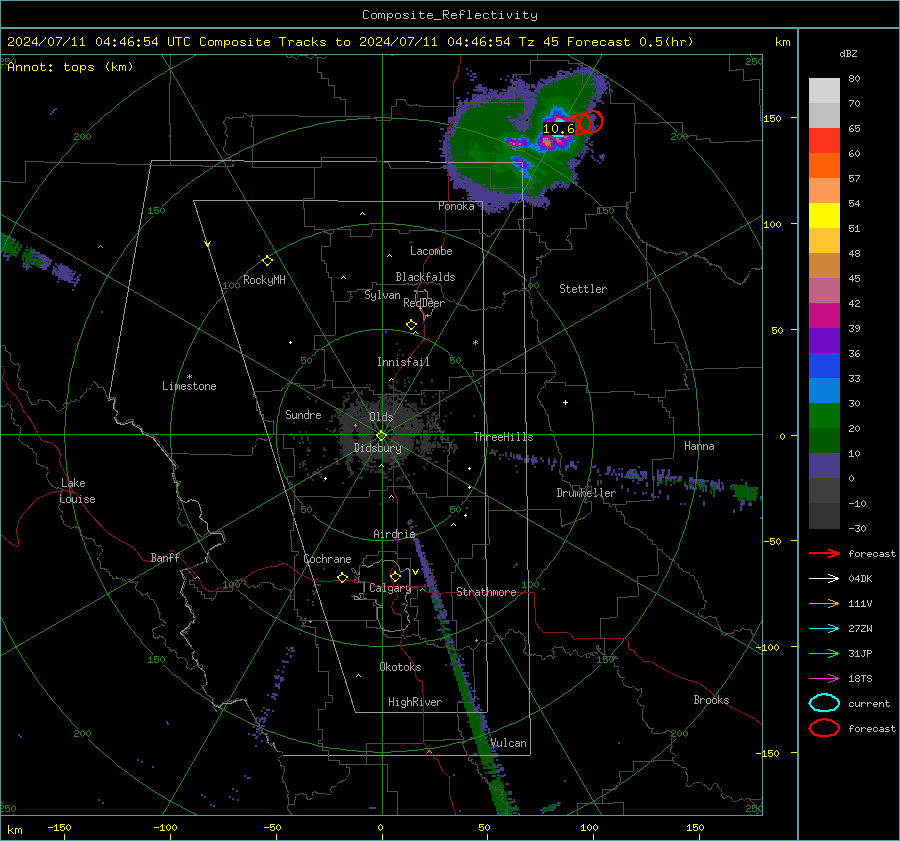Image resolution: width=900 pixels, height=841 pixels.
Task: Click the Innisfail town label
Action: coord(403,362)
